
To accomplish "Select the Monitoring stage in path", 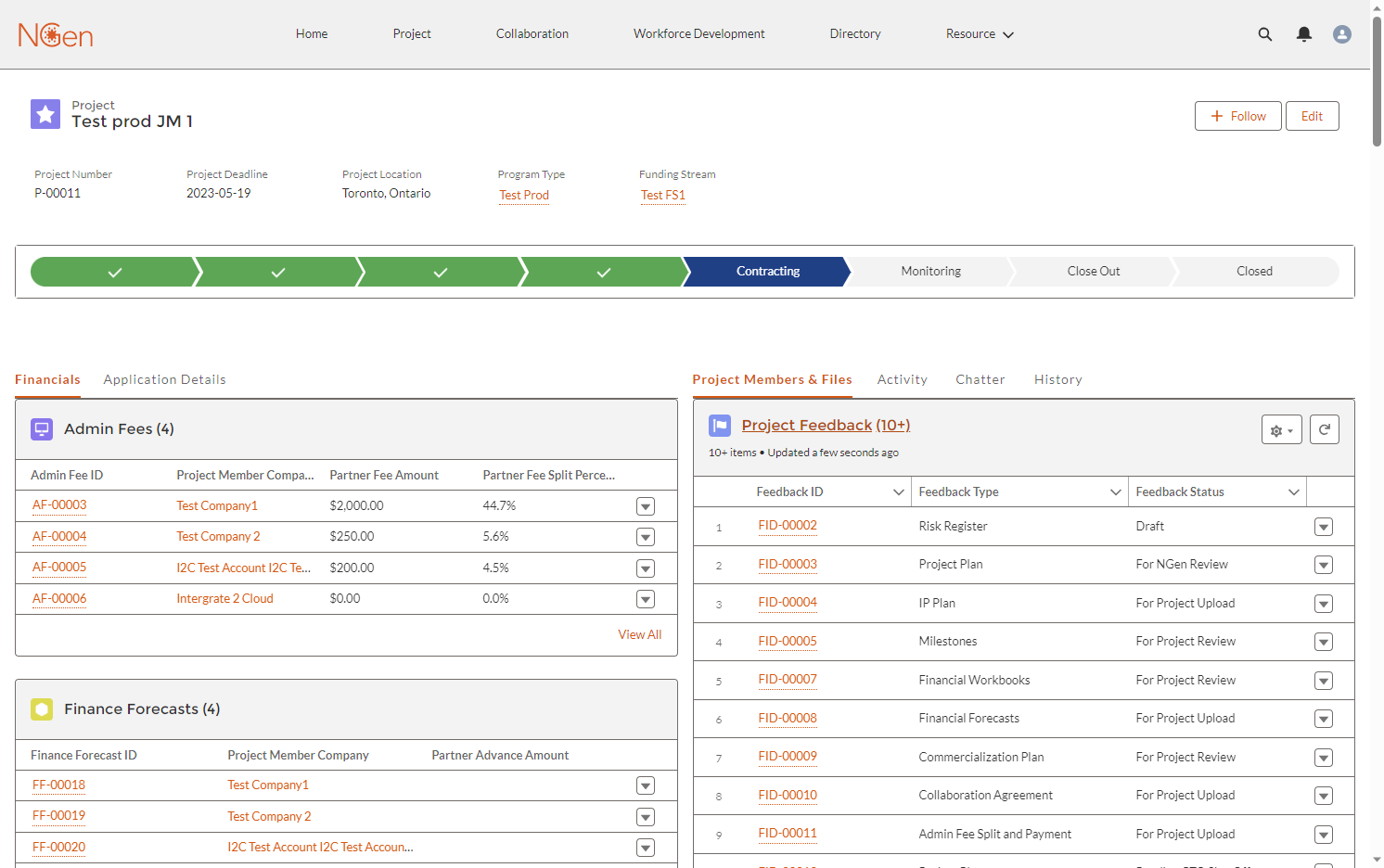I will click(930, 272).
